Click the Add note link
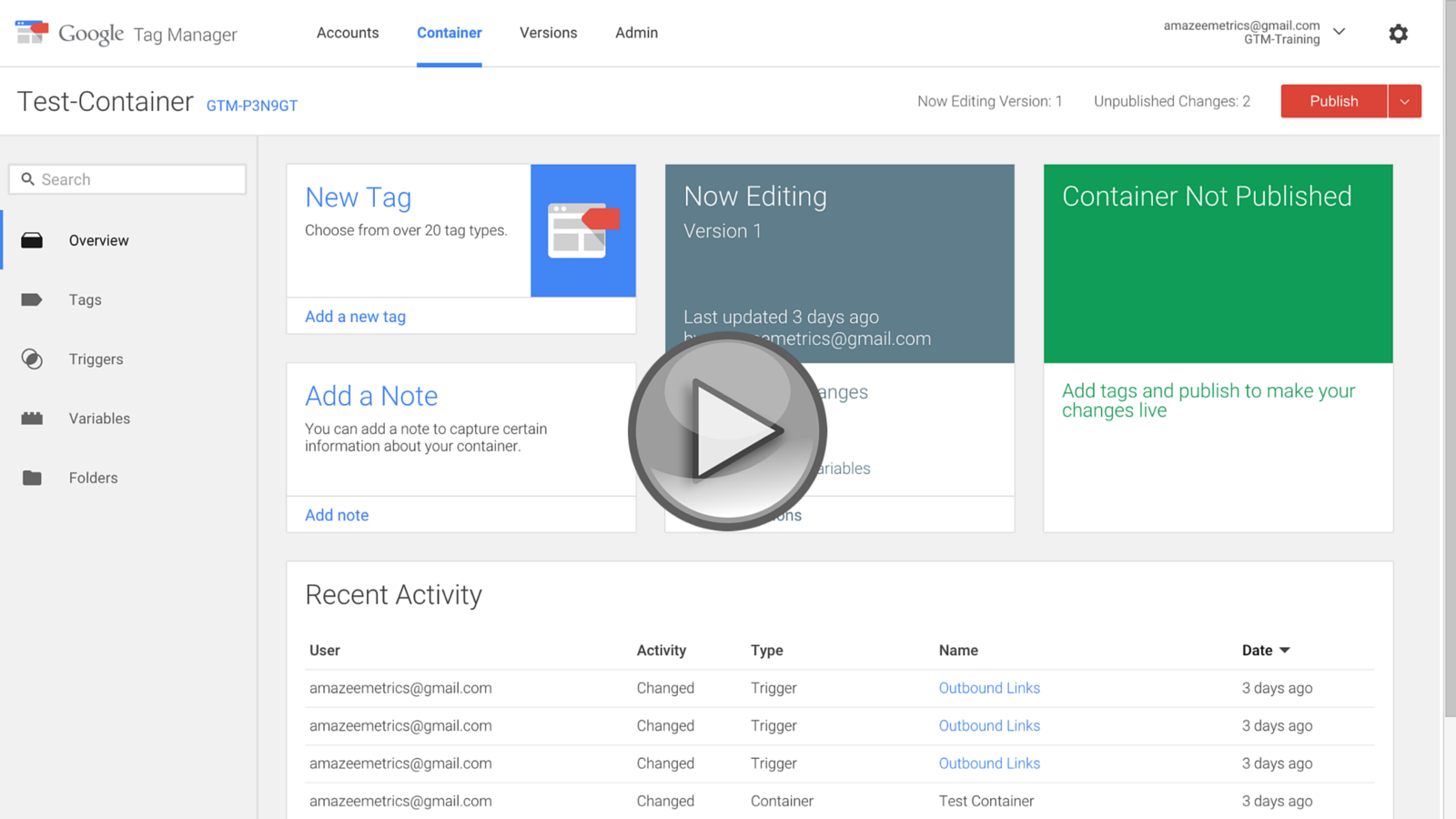 point(337,515)
